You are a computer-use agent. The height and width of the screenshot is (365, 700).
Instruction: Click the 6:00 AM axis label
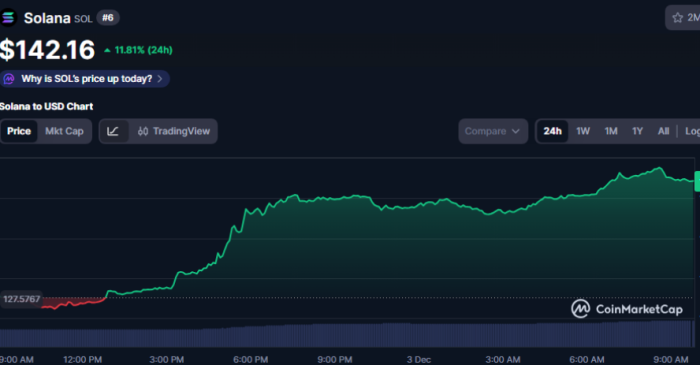pyautogui.click(x=587, y=360)
